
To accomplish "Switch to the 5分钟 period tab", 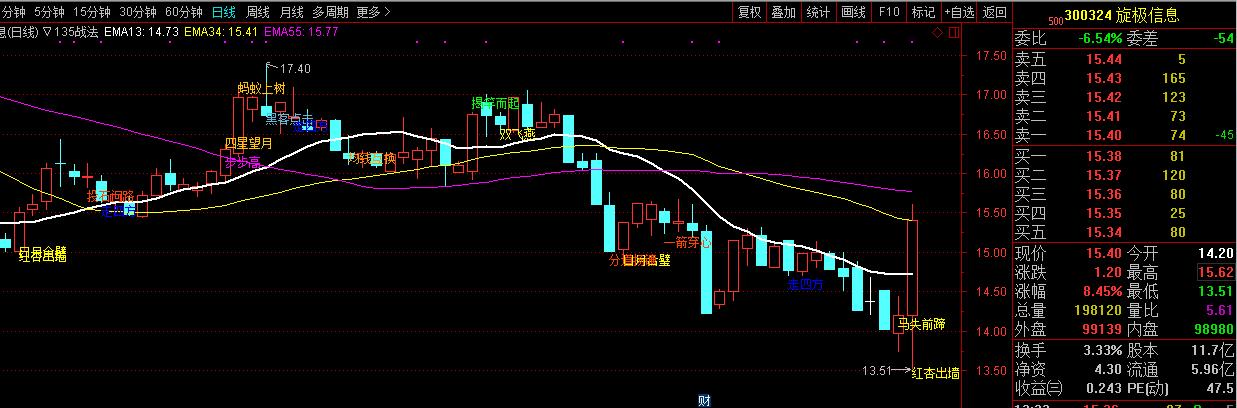I will tap(48, 13).
